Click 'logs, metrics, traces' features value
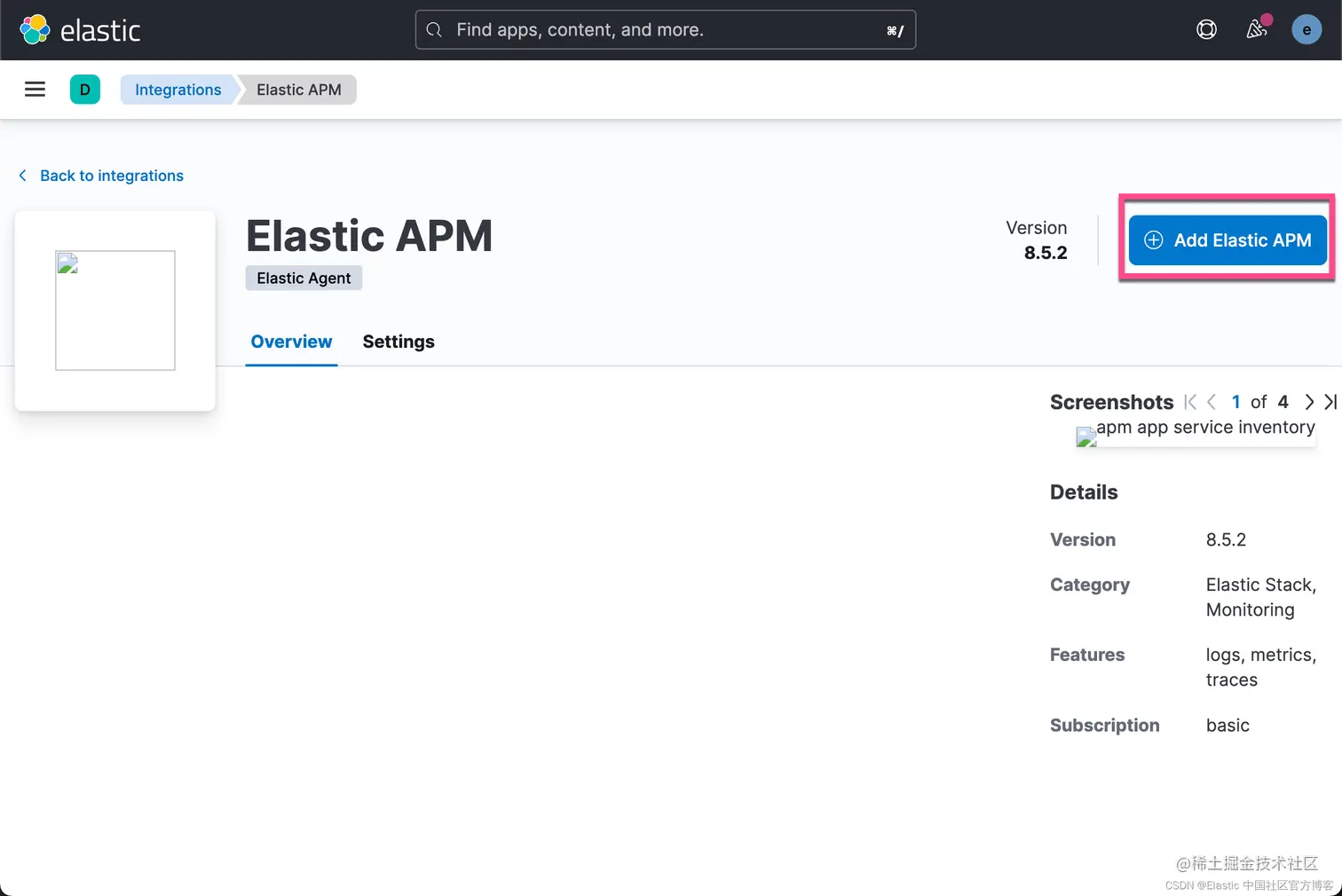 1261,667
